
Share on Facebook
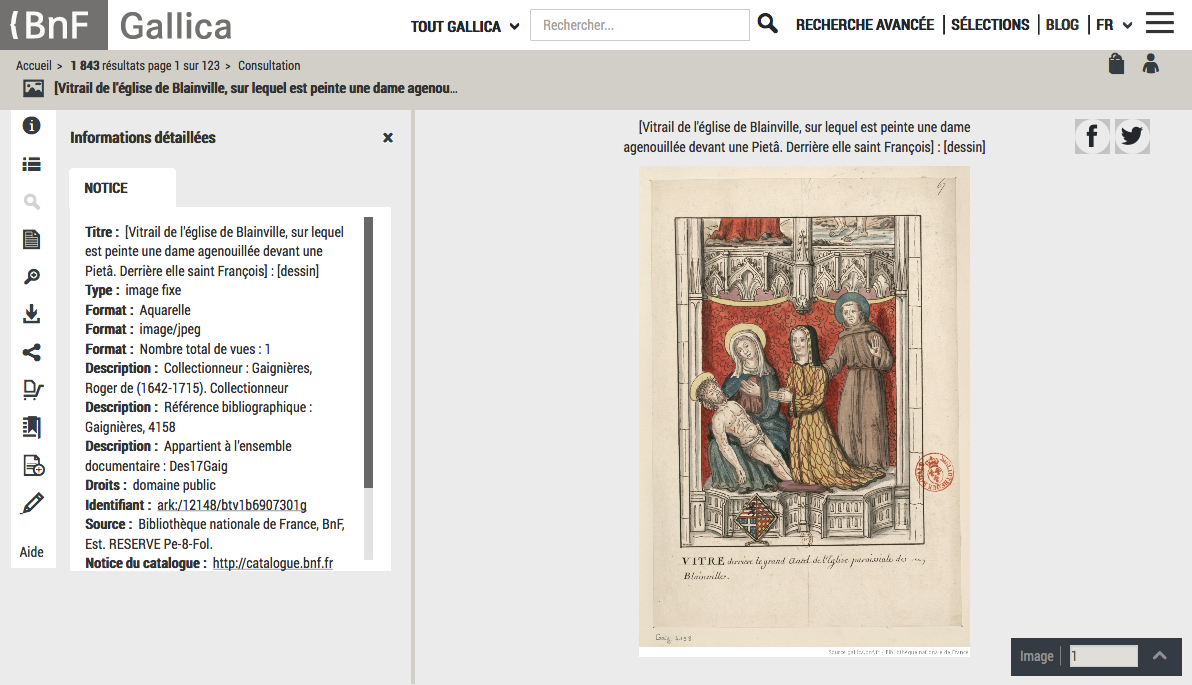tap(1092, 136)
